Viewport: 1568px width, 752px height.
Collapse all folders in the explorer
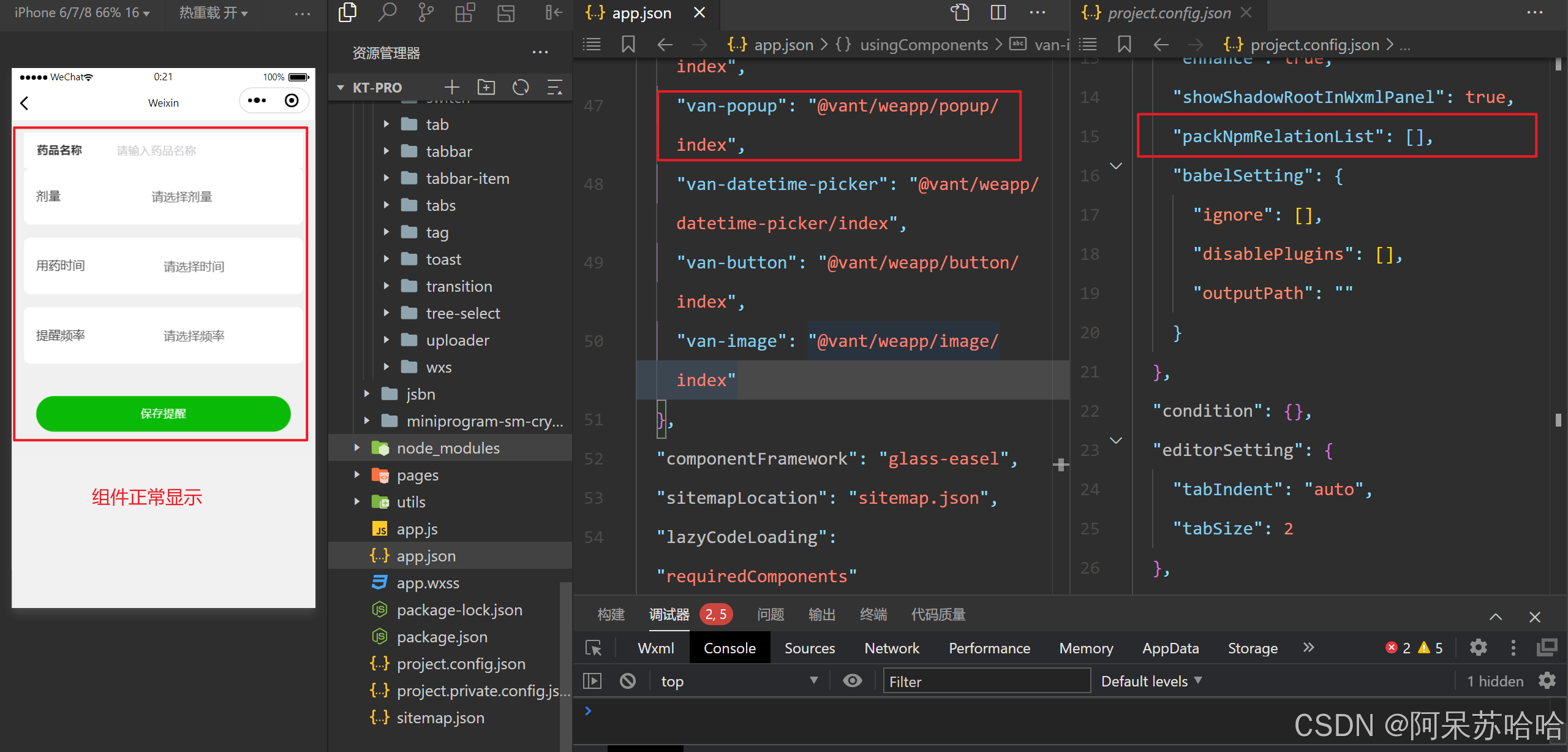pos(554,87)
